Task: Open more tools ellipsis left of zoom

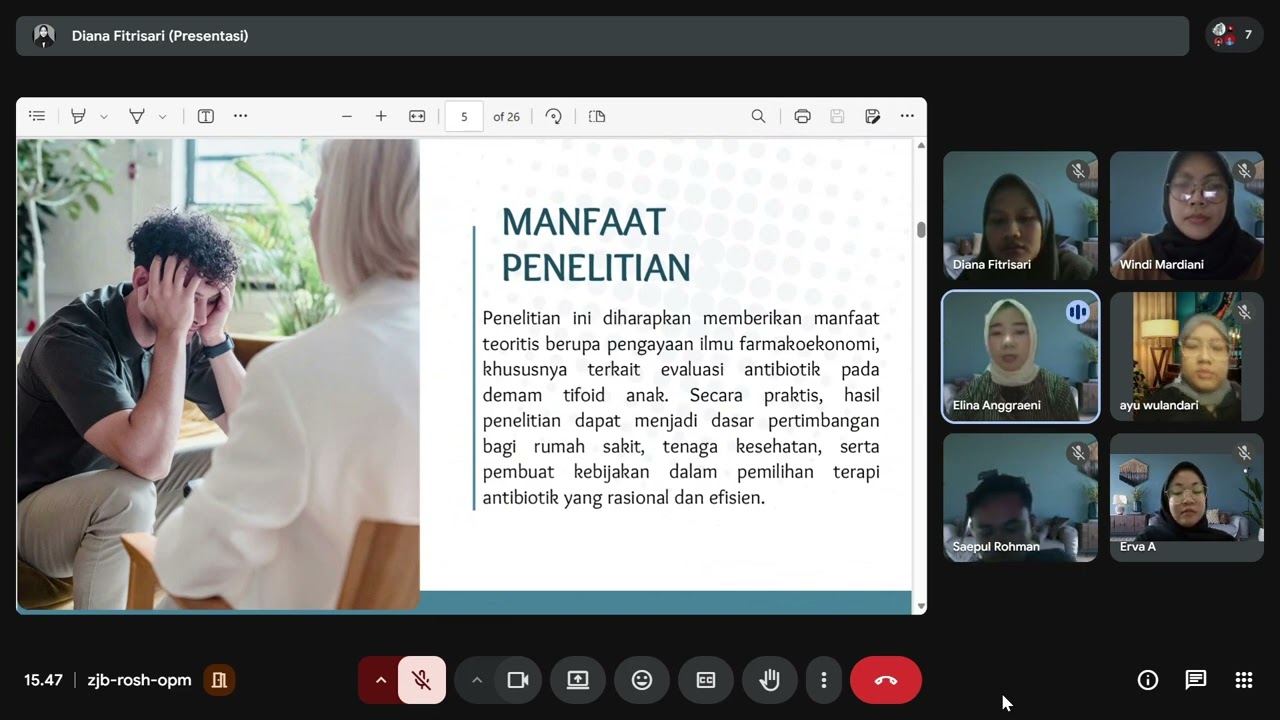Action: coord(240,116)
